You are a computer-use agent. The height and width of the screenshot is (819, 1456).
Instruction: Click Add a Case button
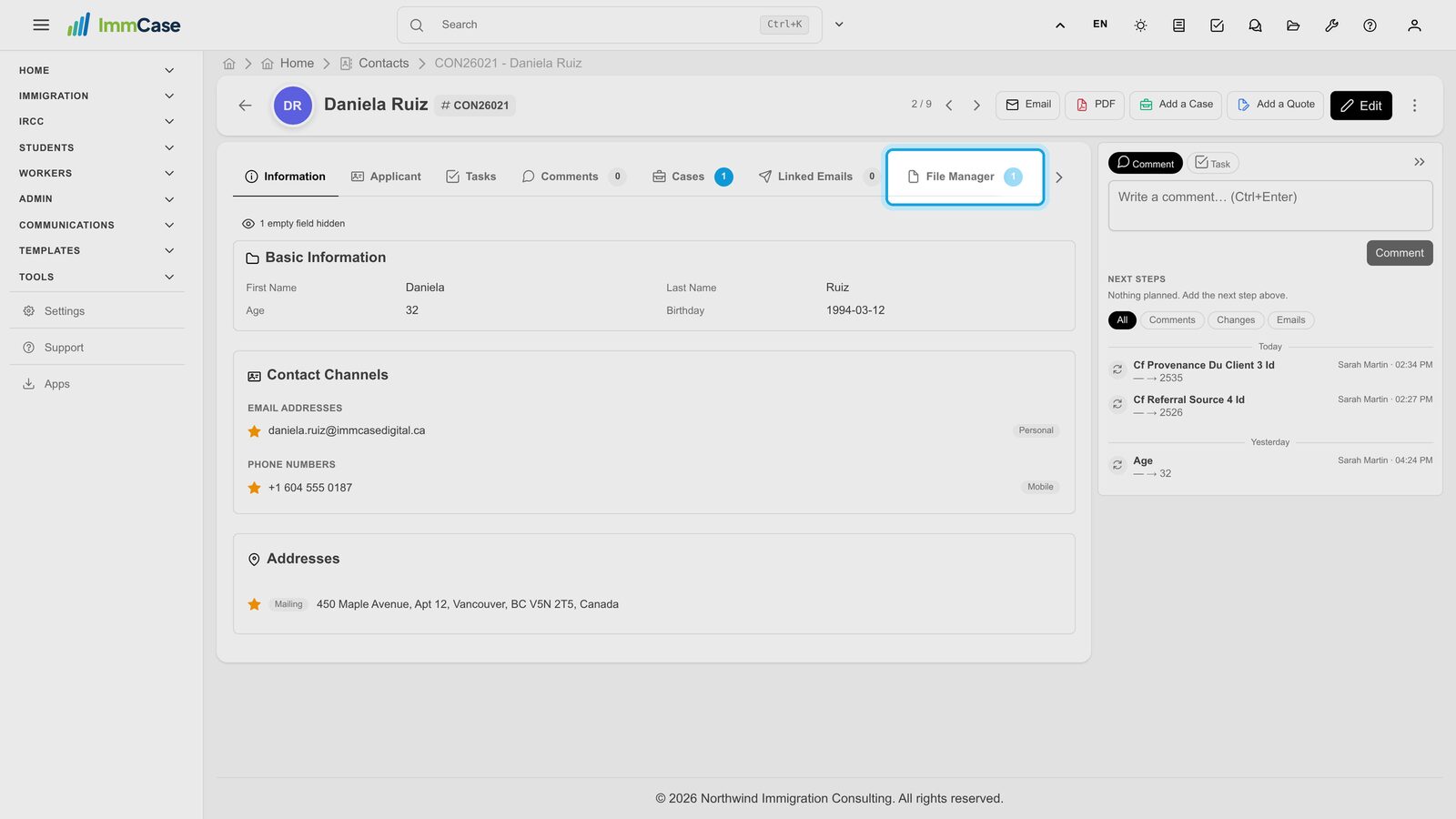tap(1176, 105)
